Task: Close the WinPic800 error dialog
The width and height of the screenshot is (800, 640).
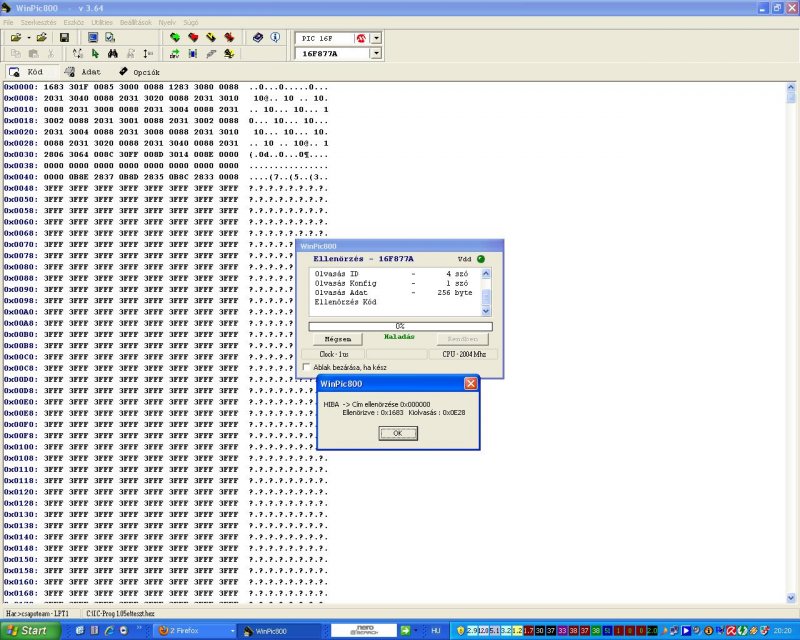Action: [x=470, y=383]
